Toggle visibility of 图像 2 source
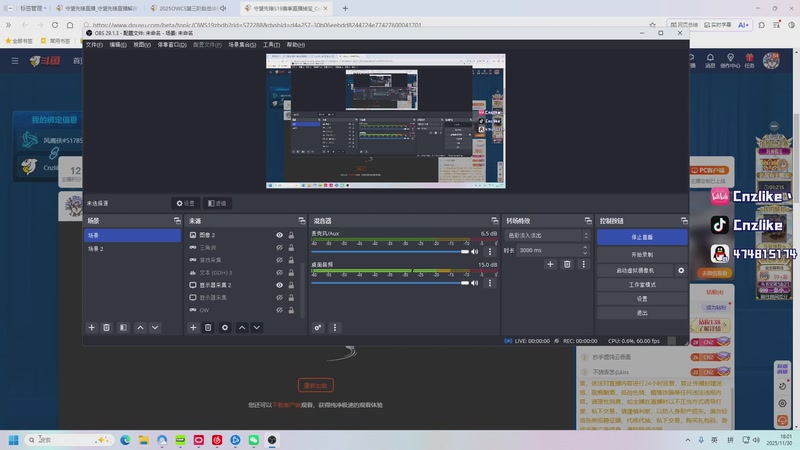 click(x=280, y=235)
